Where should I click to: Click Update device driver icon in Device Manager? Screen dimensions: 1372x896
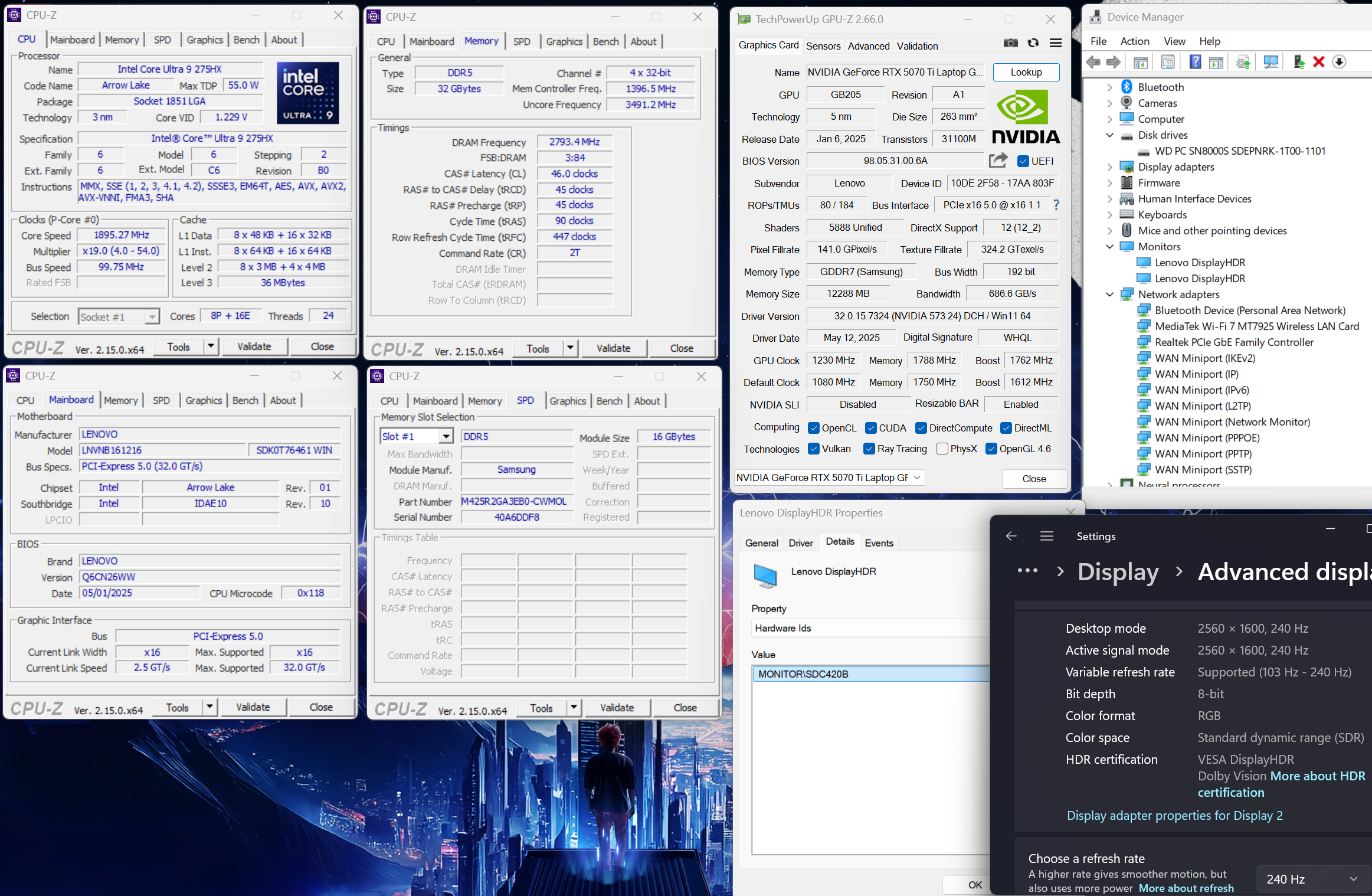coord(1243,62)
